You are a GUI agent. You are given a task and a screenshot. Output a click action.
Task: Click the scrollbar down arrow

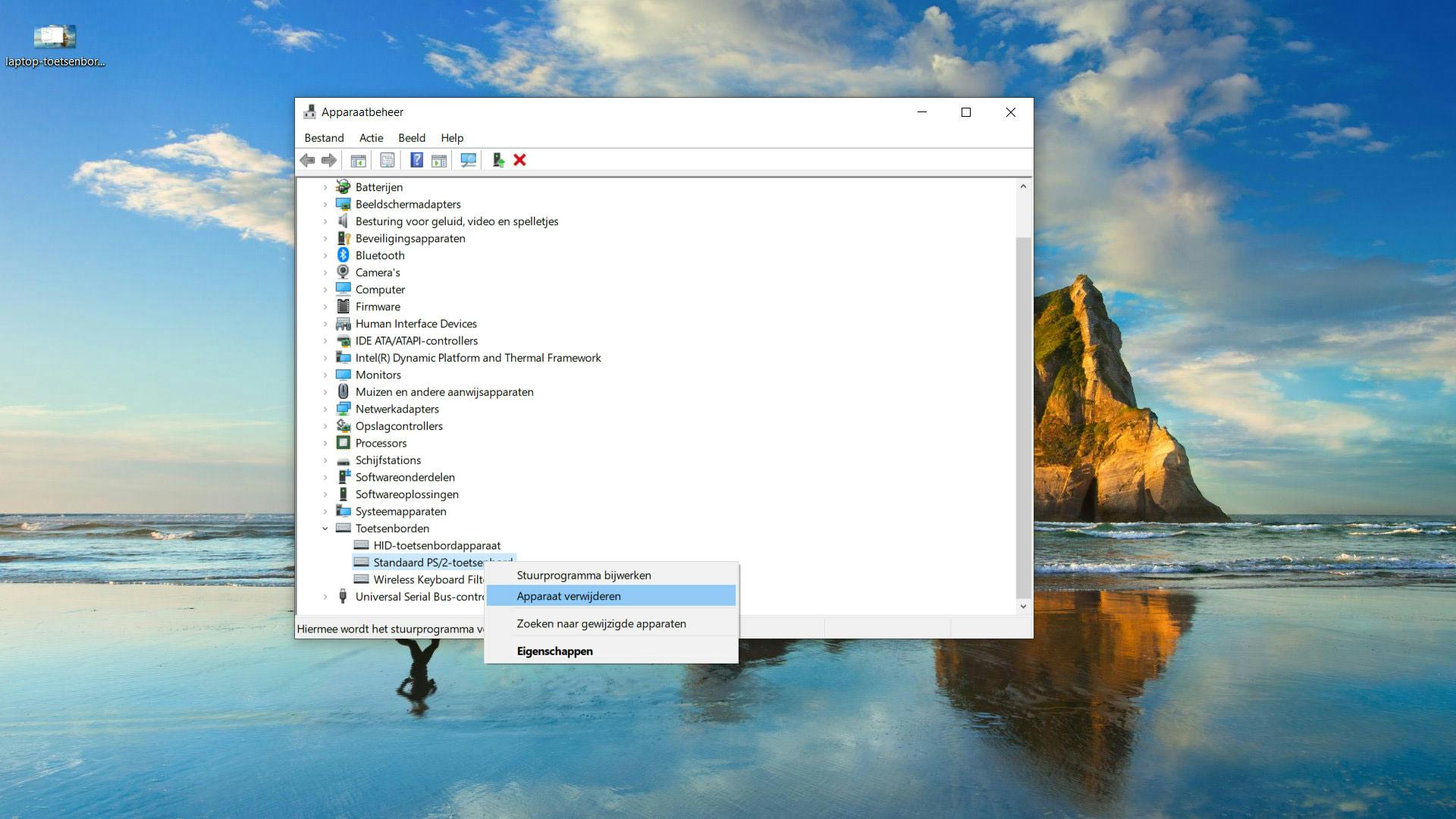click(1023, 606)
